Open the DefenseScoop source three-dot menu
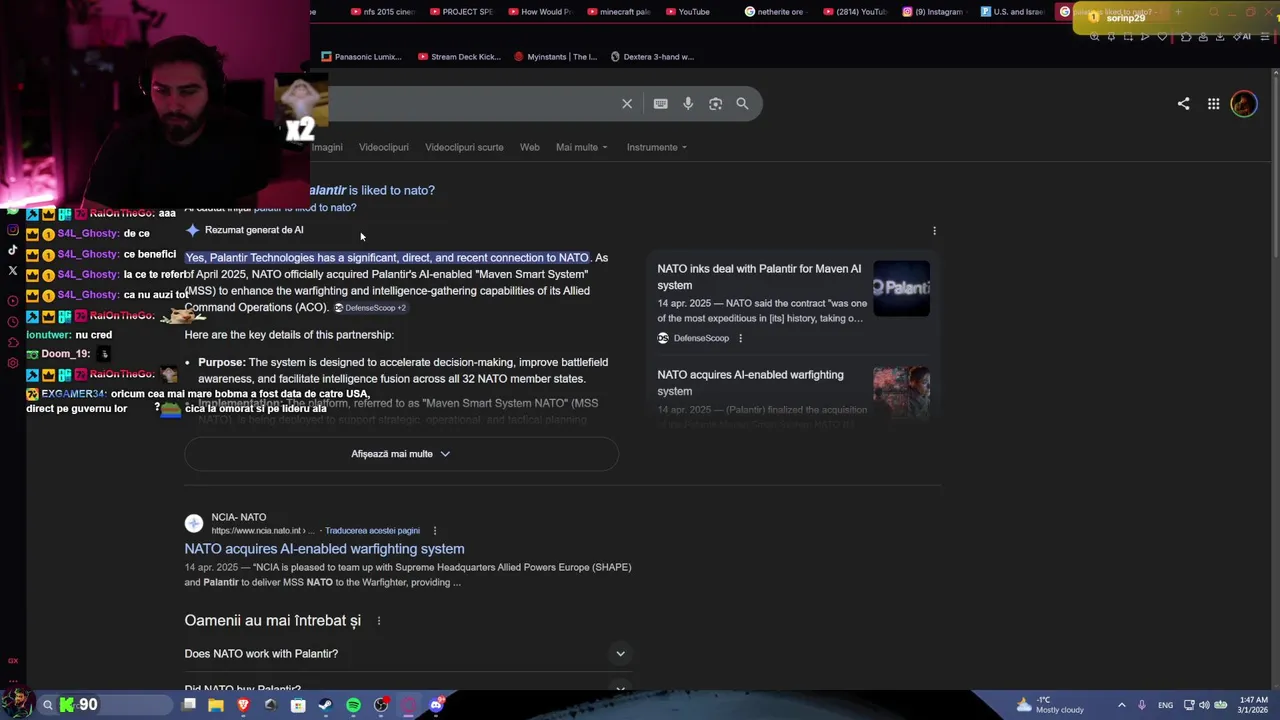Screen dimensions: 1280x720 (740, 338)
